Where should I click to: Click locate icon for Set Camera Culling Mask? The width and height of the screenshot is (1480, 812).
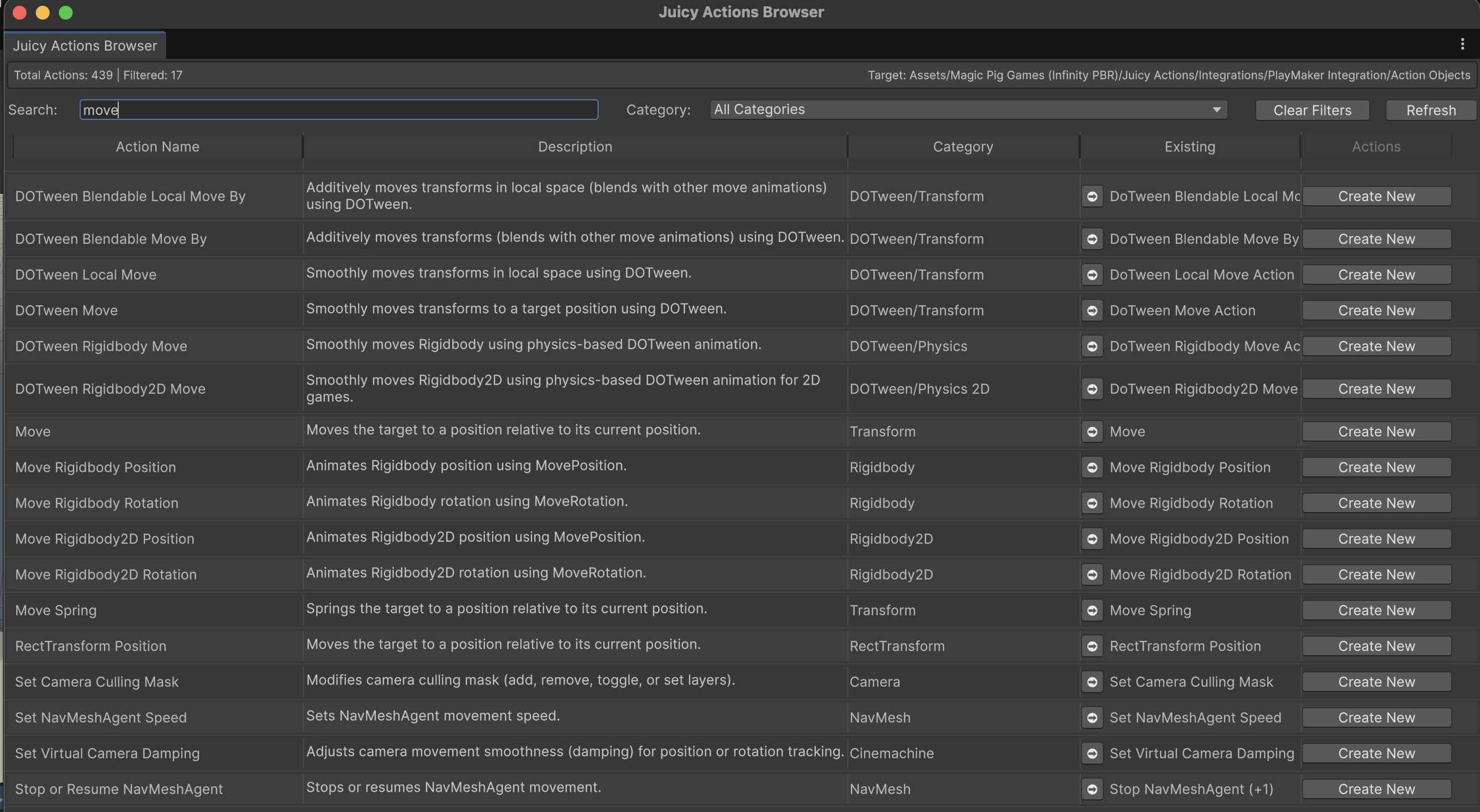pos(1092,682)
